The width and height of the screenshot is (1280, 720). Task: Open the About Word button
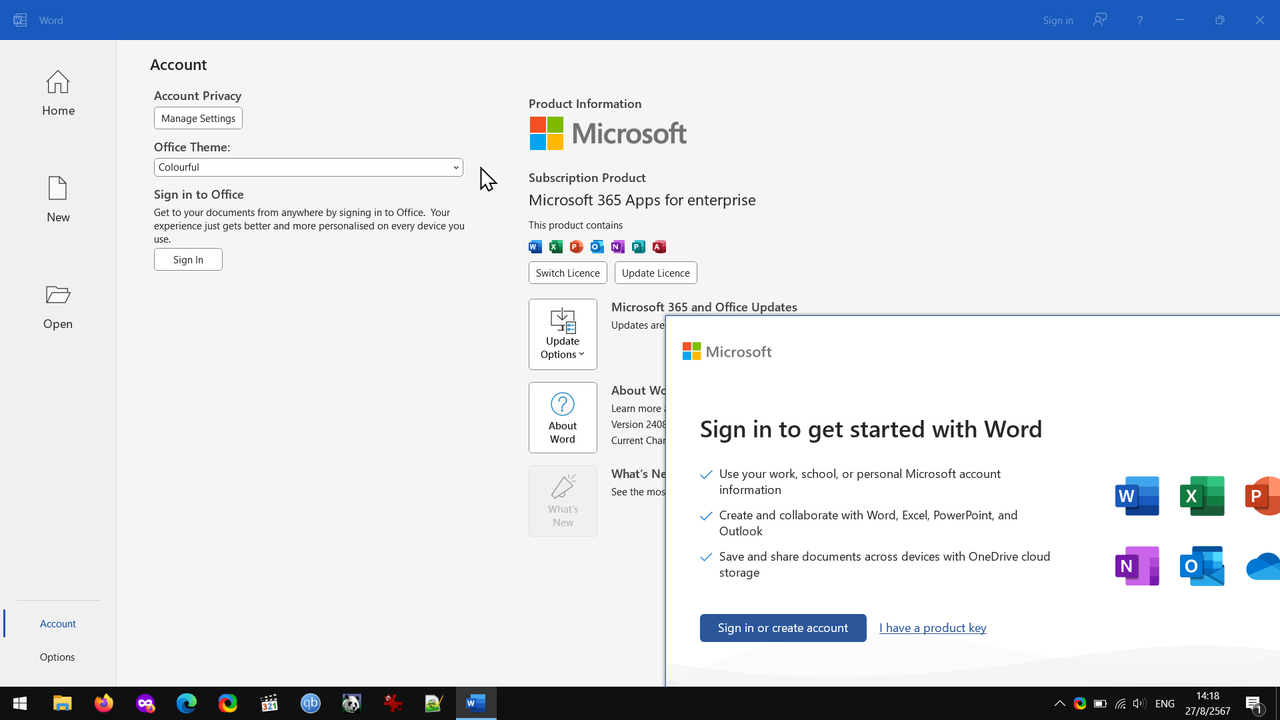(563, 418)
